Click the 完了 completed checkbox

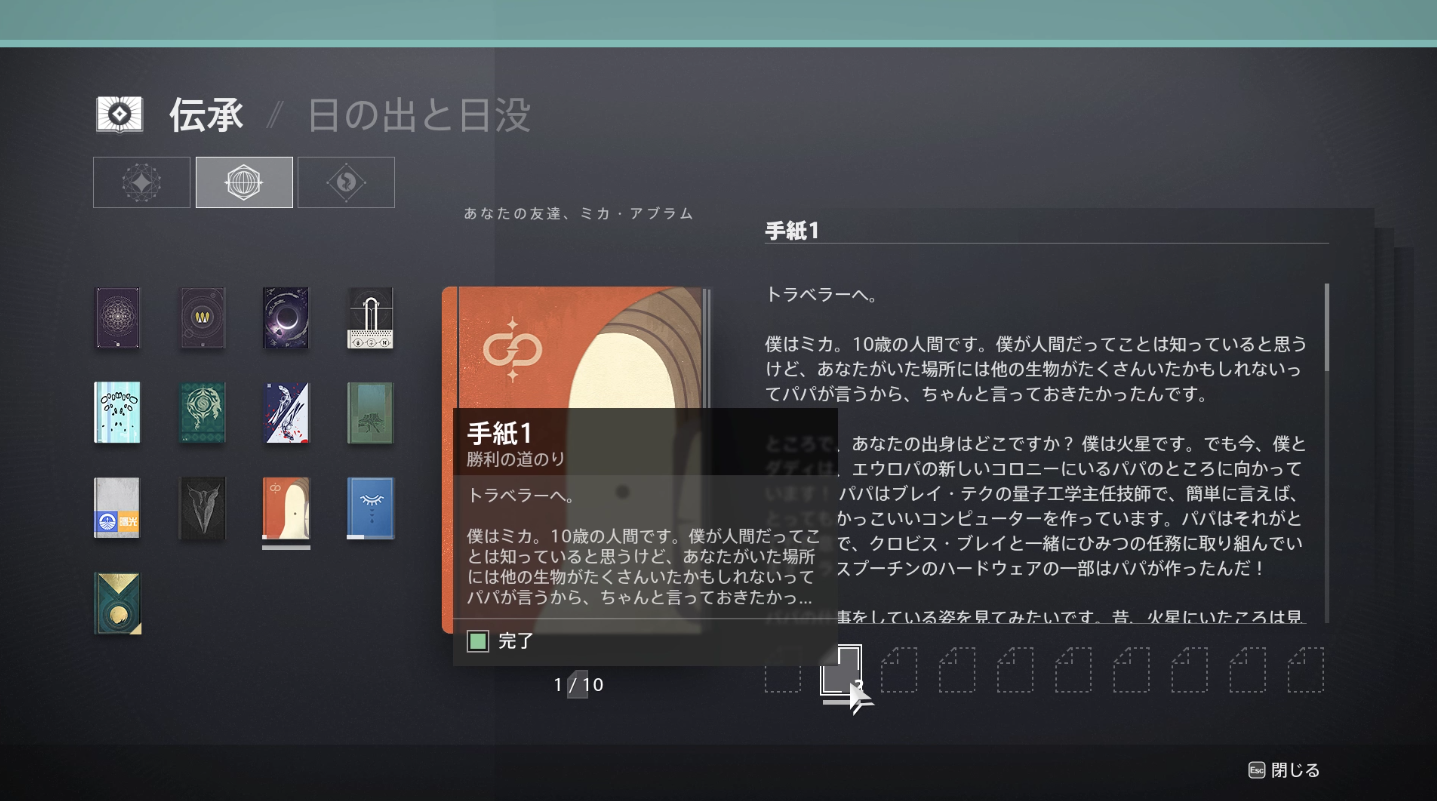pyautogui.click(x=478, y=641)
